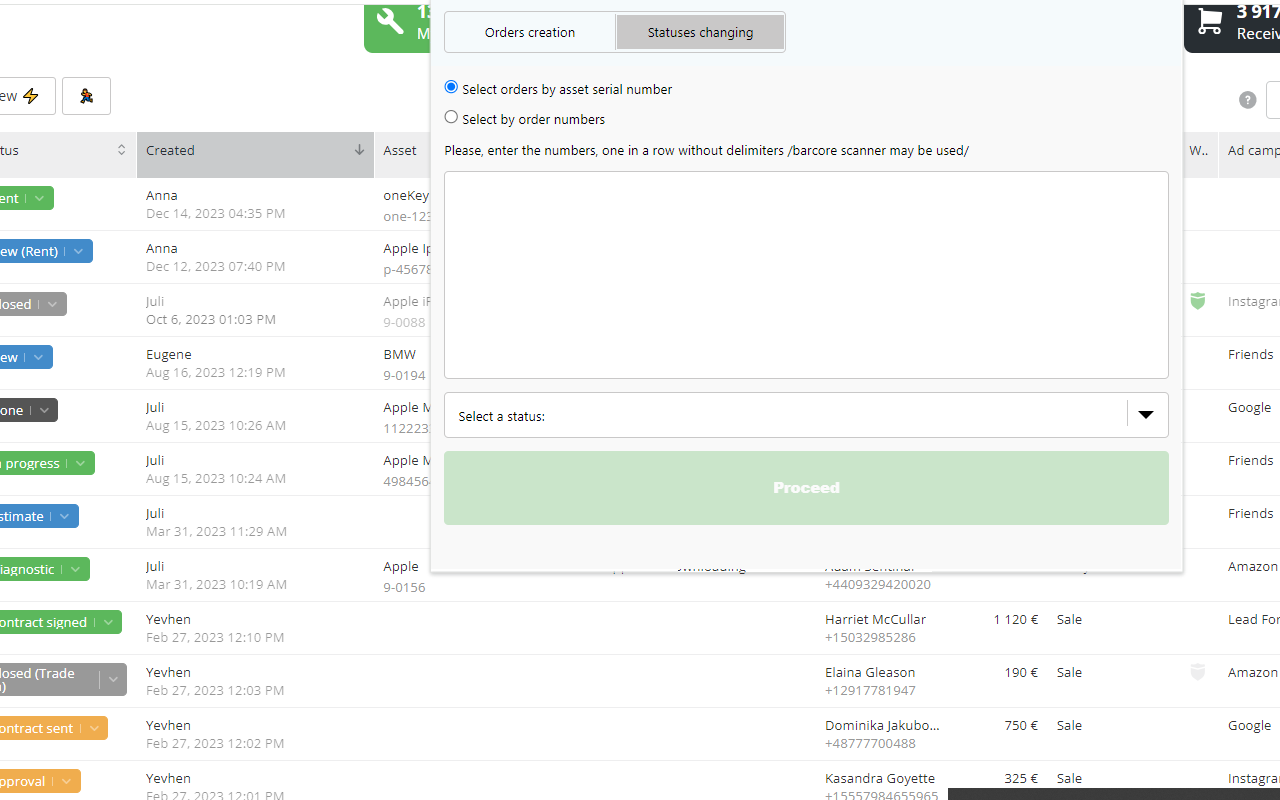Click the In progress status badge
Viewport: 1280px width, 800px height.
point(47,463)
